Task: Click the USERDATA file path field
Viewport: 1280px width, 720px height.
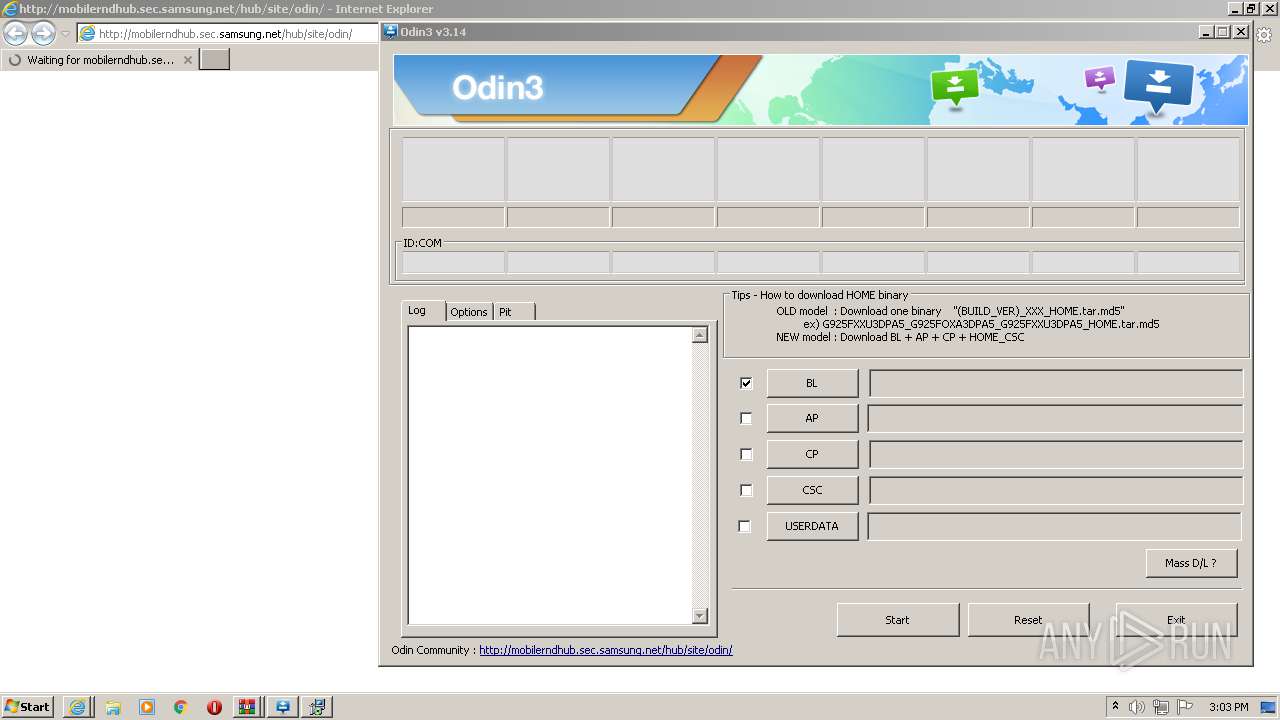Action: [1055, 526]
